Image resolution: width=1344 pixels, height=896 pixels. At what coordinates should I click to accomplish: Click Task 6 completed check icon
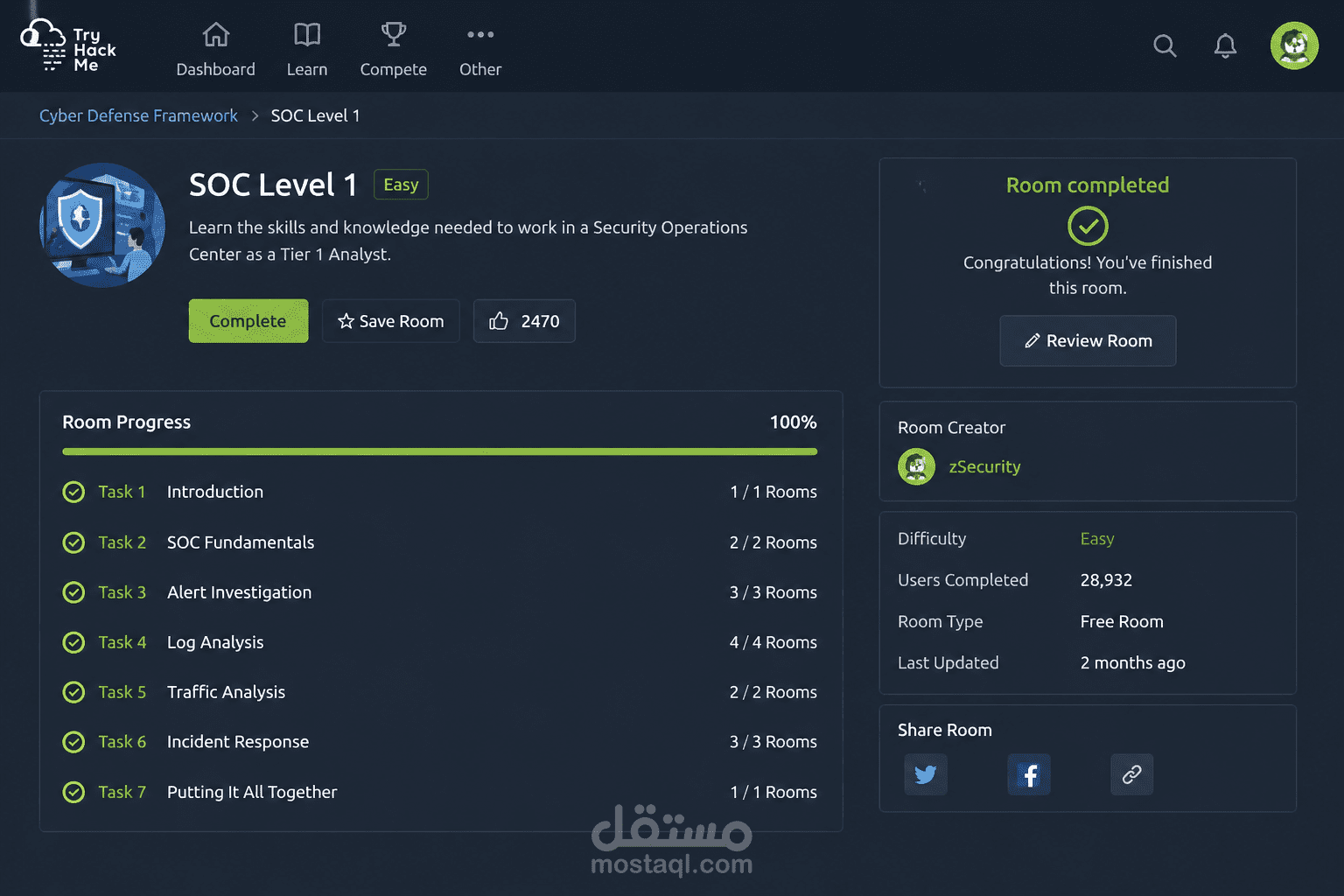pyautogui.click(x=74, y=742)
